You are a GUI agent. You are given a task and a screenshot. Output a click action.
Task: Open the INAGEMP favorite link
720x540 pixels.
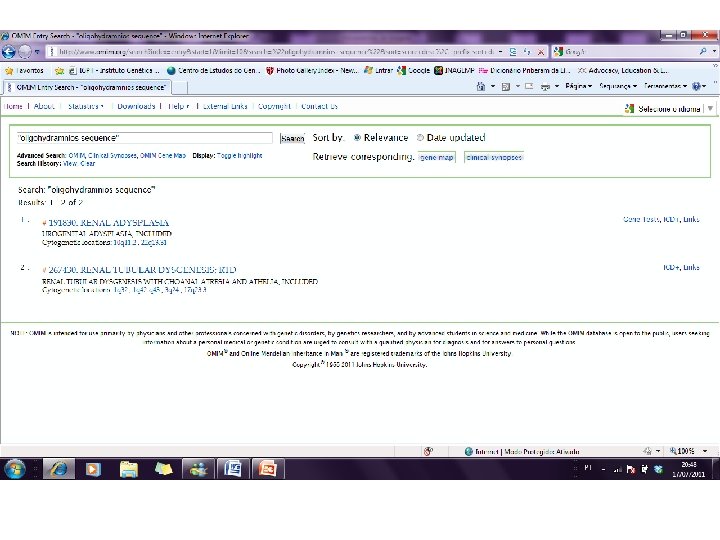[x=454, y=71]
